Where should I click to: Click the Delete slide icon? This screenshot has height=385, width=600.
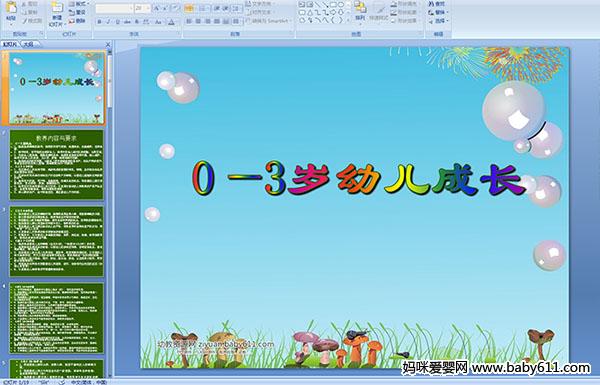point(77,21)
